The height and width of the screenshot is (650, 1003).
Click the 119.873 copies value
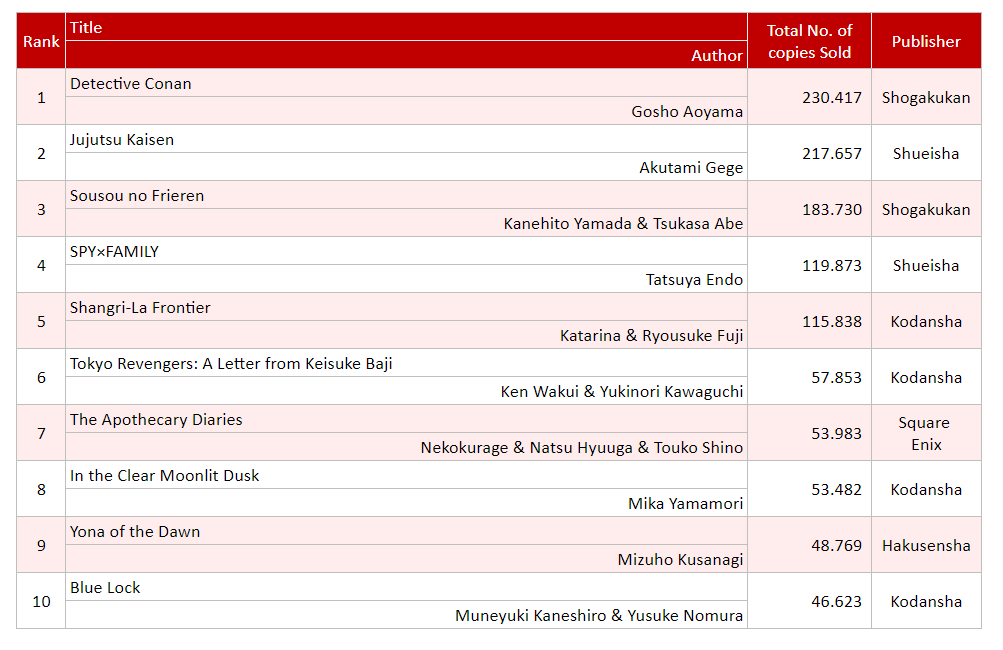click(x=832, y=266)
